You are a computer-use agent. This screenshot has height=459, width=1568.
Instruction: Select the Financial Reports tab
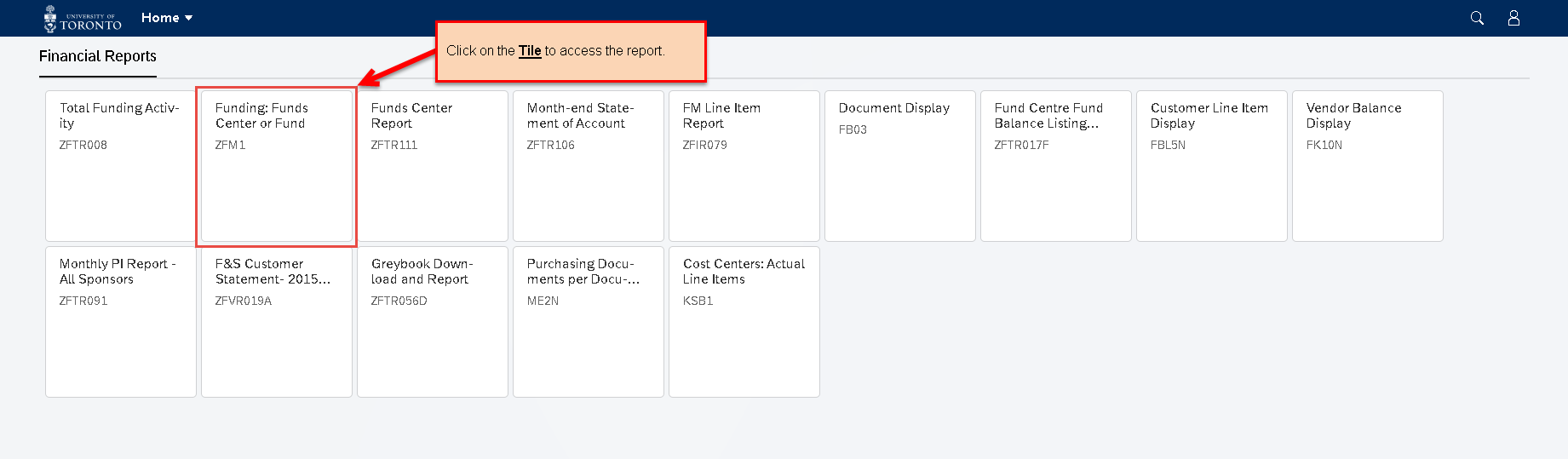(98, 56)
